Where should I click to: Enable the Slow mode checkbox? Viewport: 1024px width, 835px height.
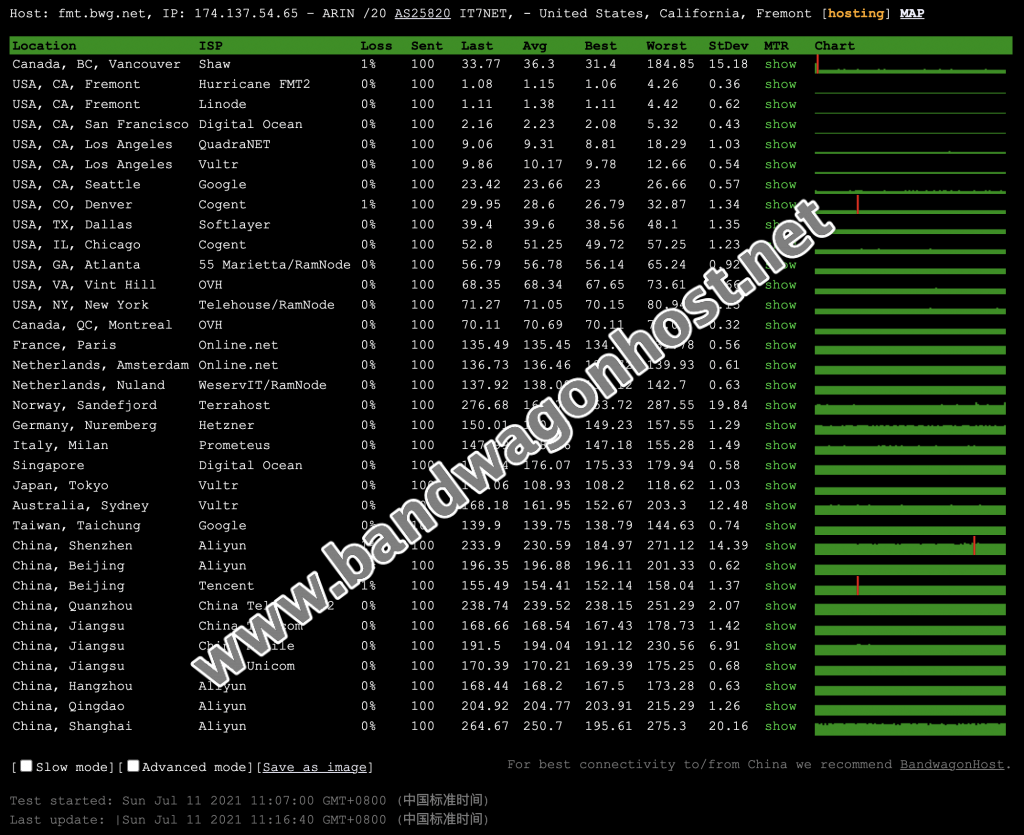point(26,766)
